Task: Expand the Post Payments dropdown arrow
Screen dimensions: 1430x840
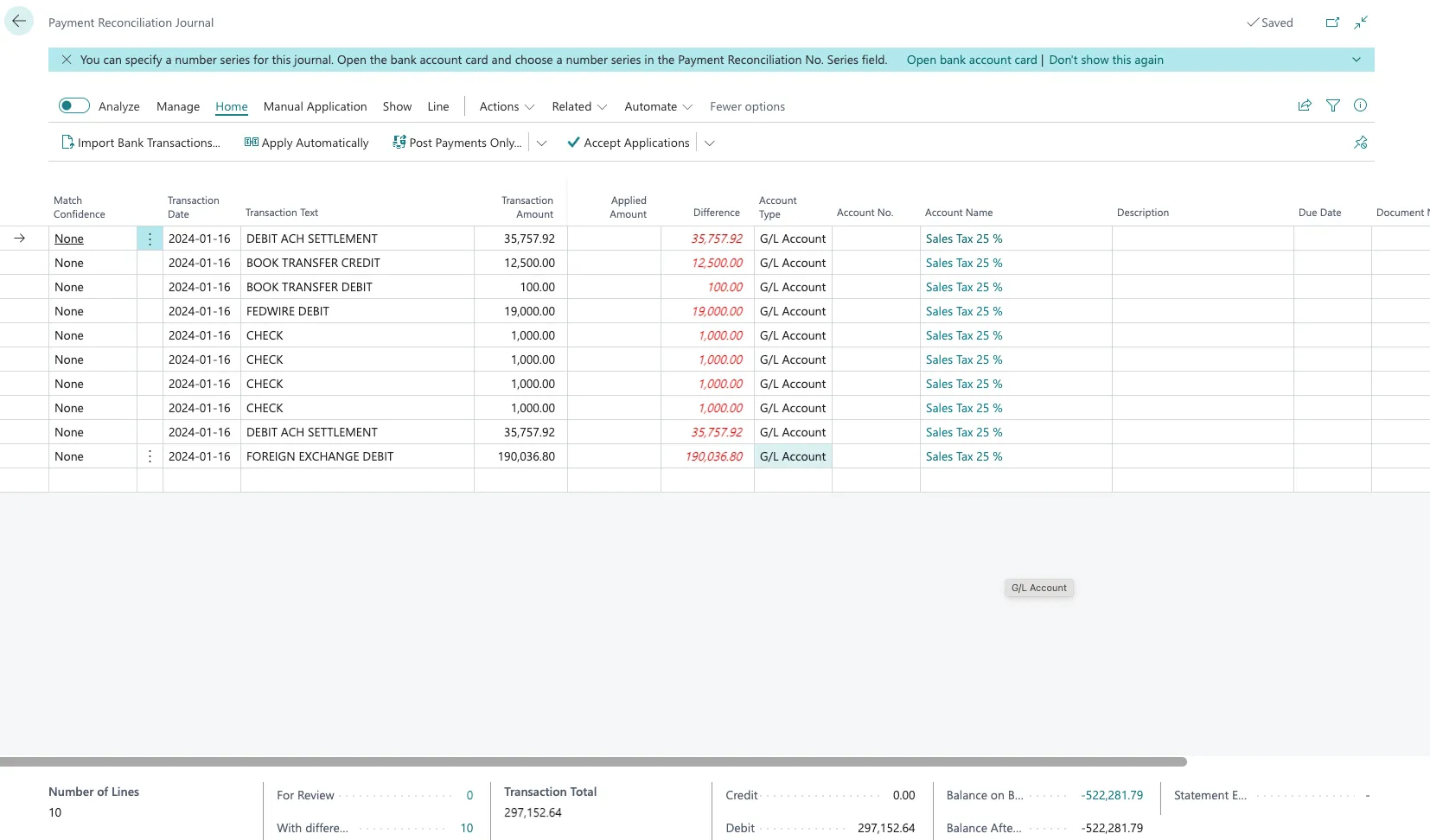Action: [542, 143]
